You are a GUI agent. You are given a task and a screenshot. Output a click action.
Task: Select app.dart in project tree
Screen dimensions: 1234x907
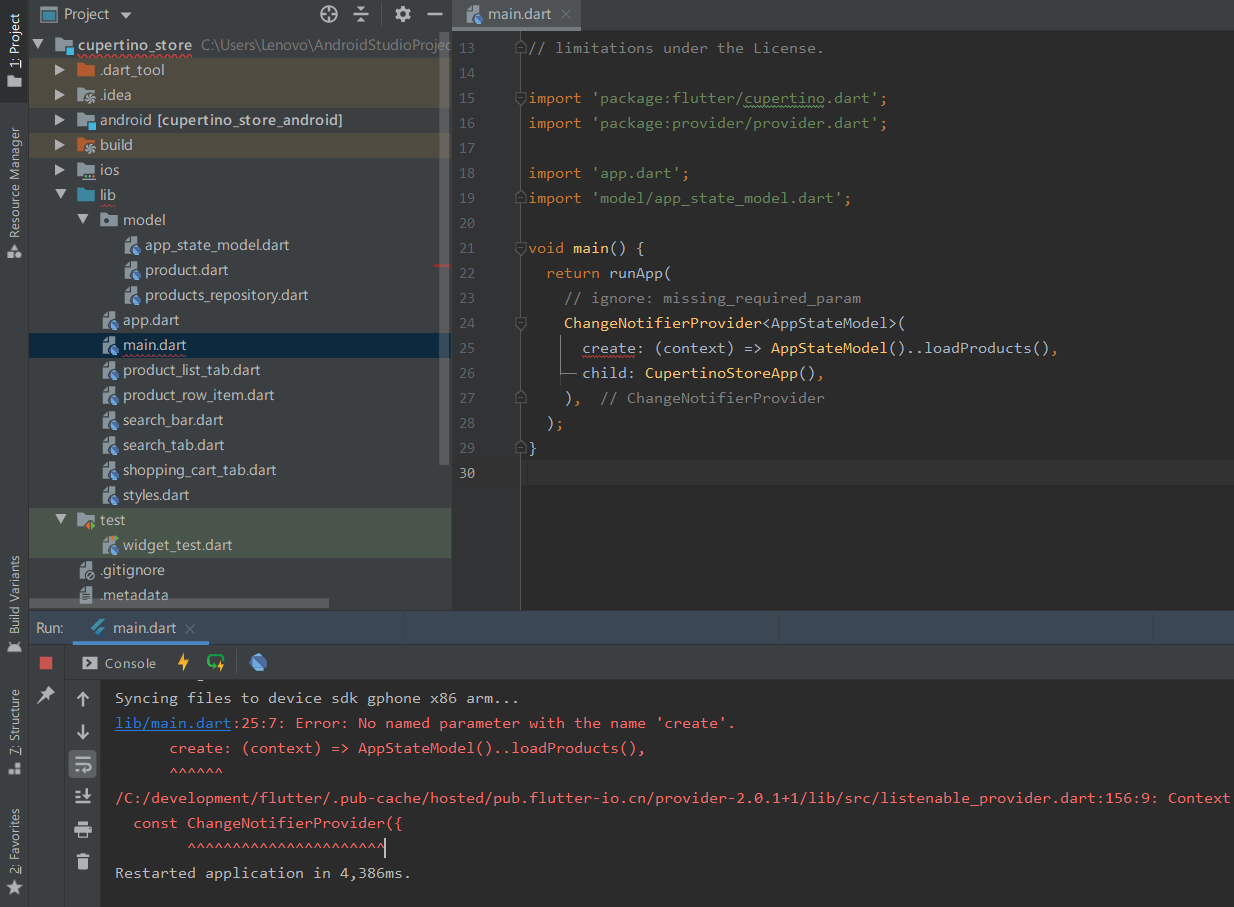click(x=151, y=320)
